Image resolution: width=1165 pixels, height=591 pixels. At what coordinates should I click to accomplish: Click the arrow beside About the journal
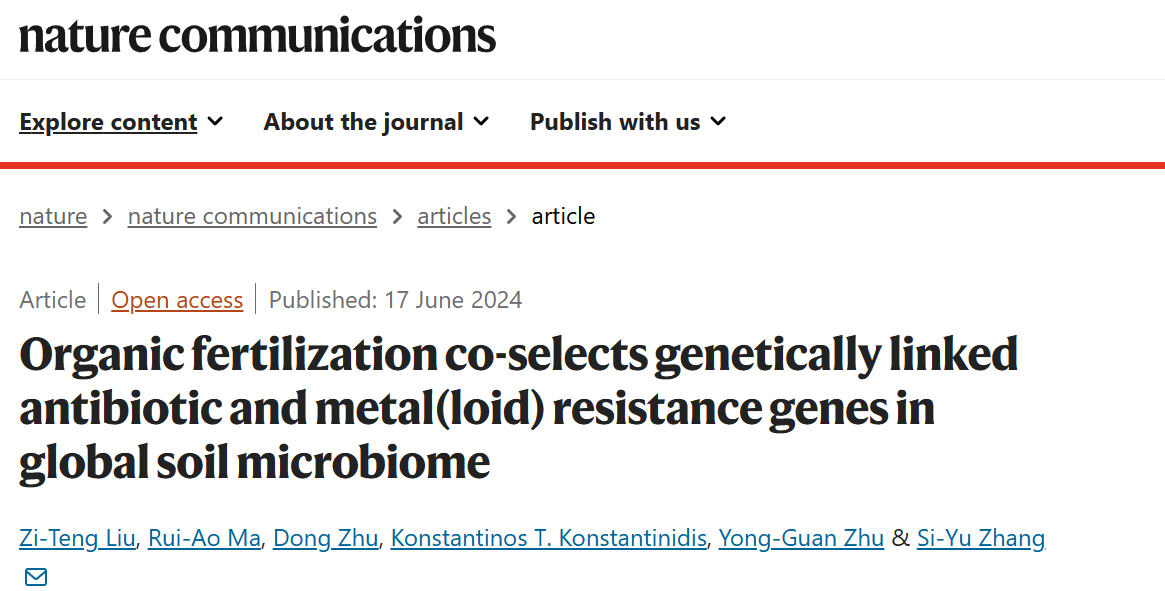pyautogui.click(x=481, y=122)
